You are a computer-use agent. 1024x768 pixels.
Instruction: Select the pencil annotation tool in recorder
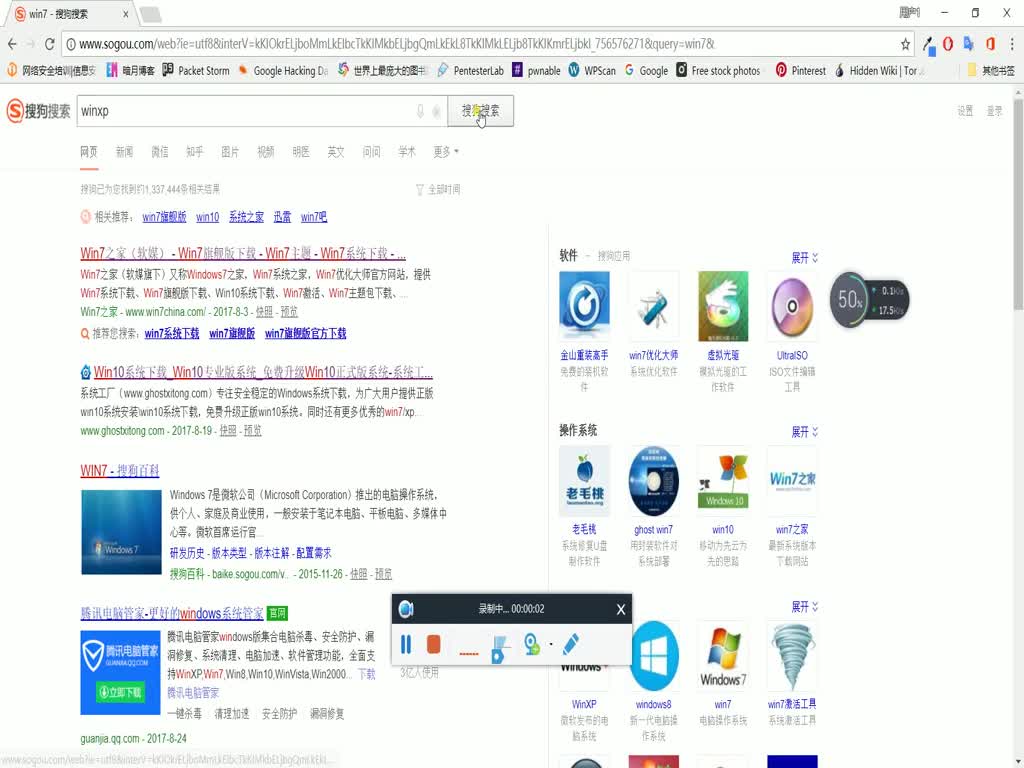click(x=570, y=644)
